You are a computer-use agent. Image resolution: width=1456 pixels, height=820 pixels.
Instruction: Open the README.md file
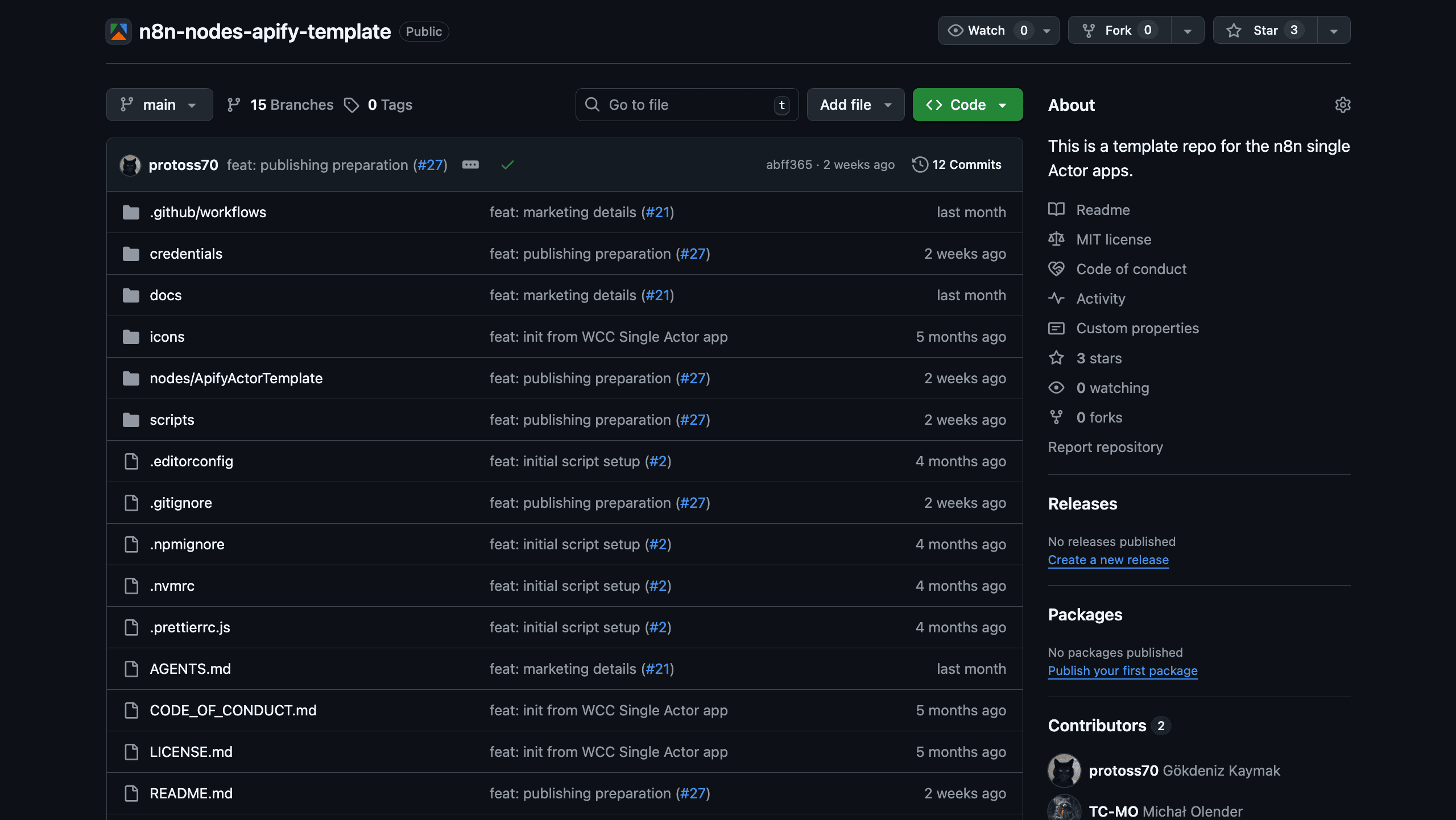pos(191,793)
